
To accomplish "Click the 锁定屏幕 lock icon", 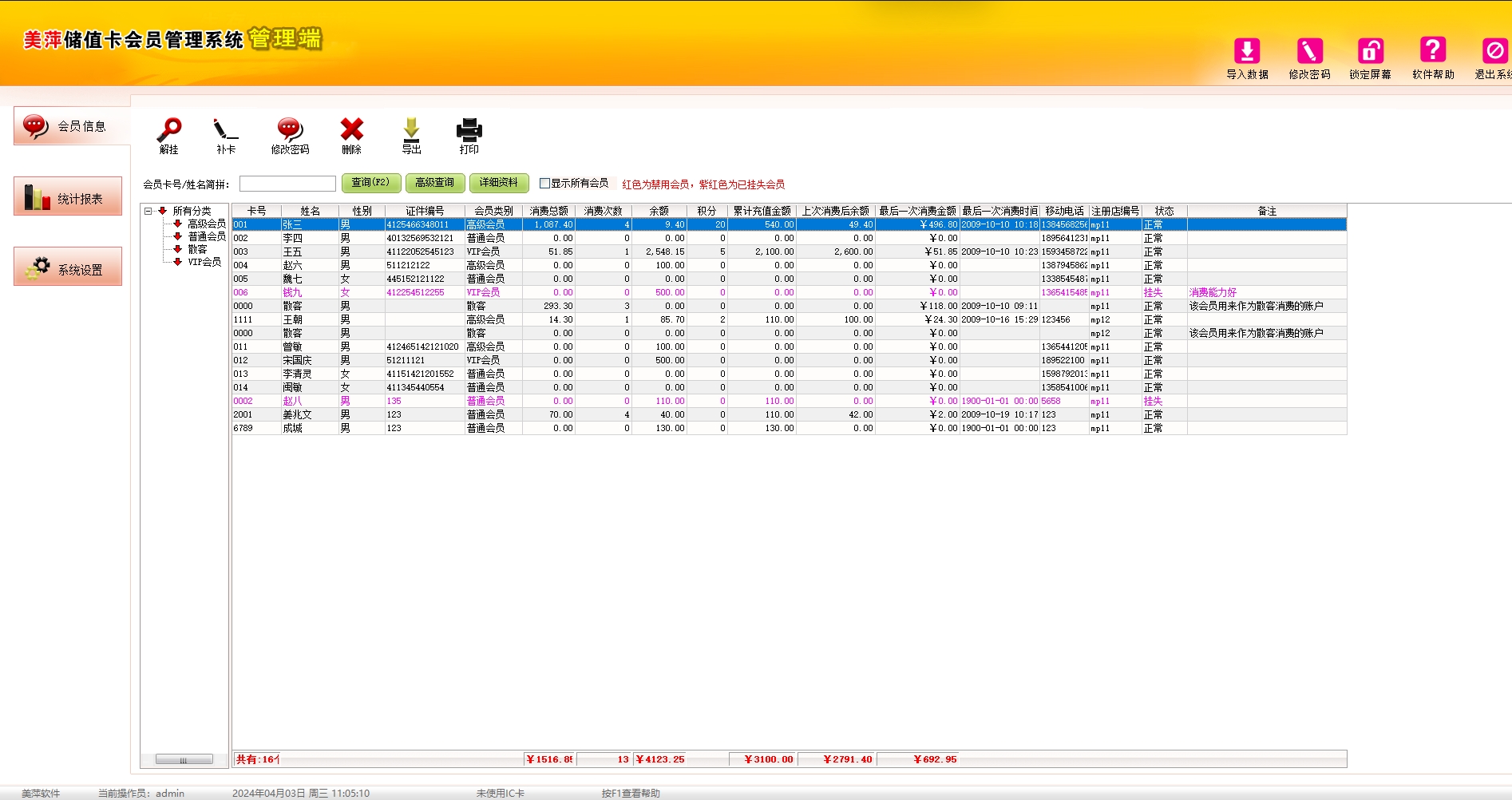I will point(1370,52).
